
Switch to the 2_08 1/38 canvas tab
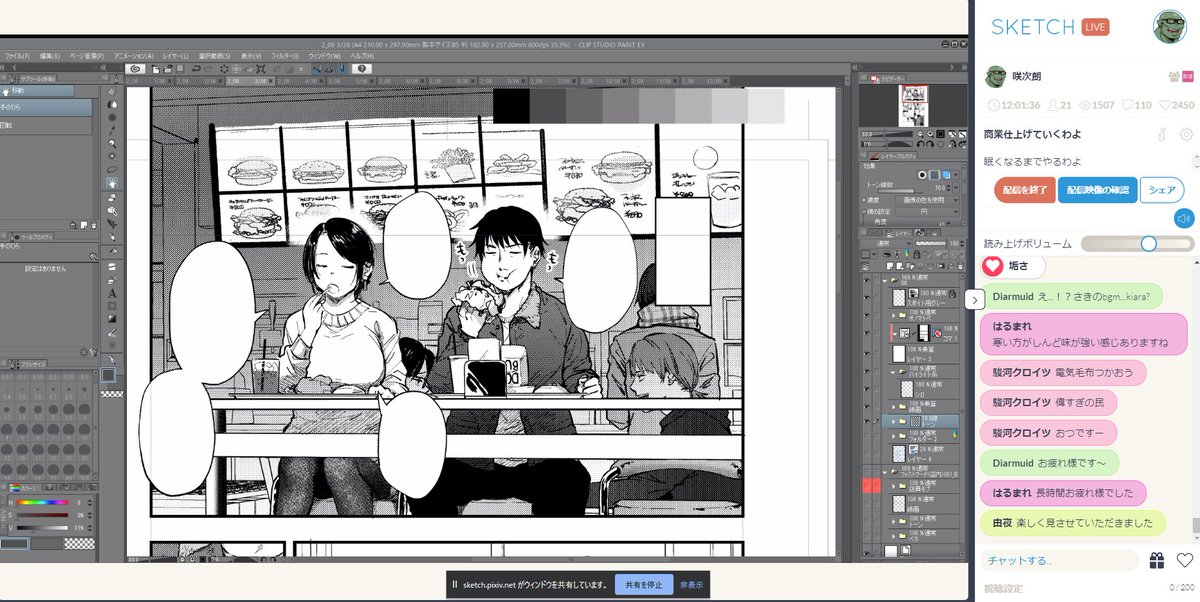click(x=150, y=81)
